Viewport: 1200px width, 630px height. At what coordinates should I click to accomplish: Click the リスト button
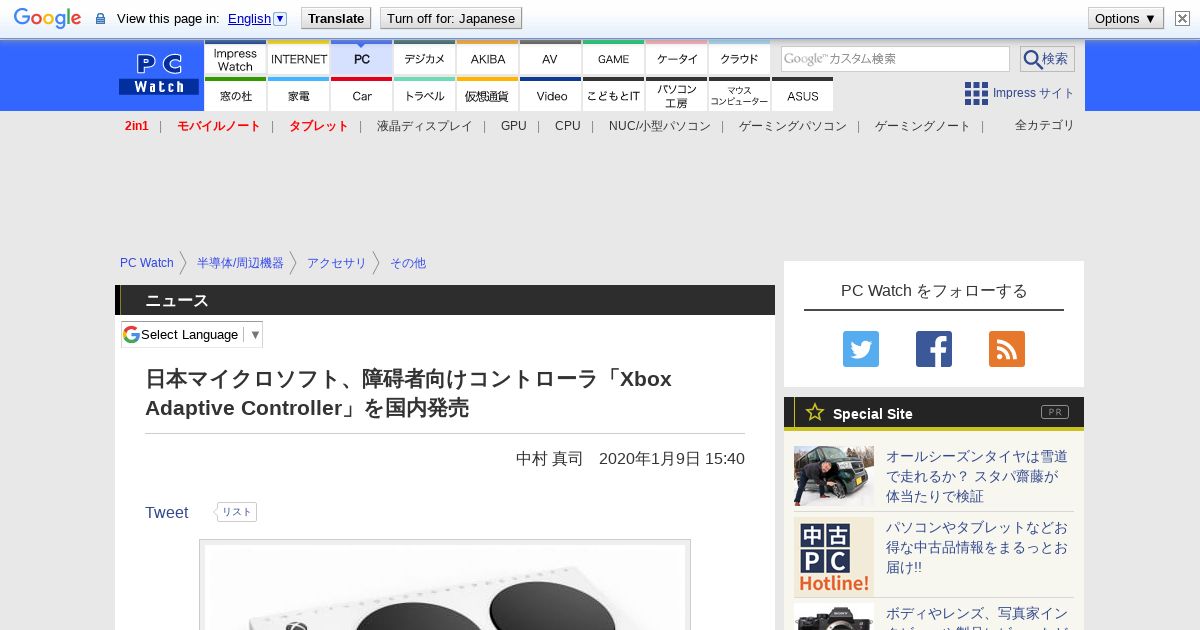(x=237, y=512)
